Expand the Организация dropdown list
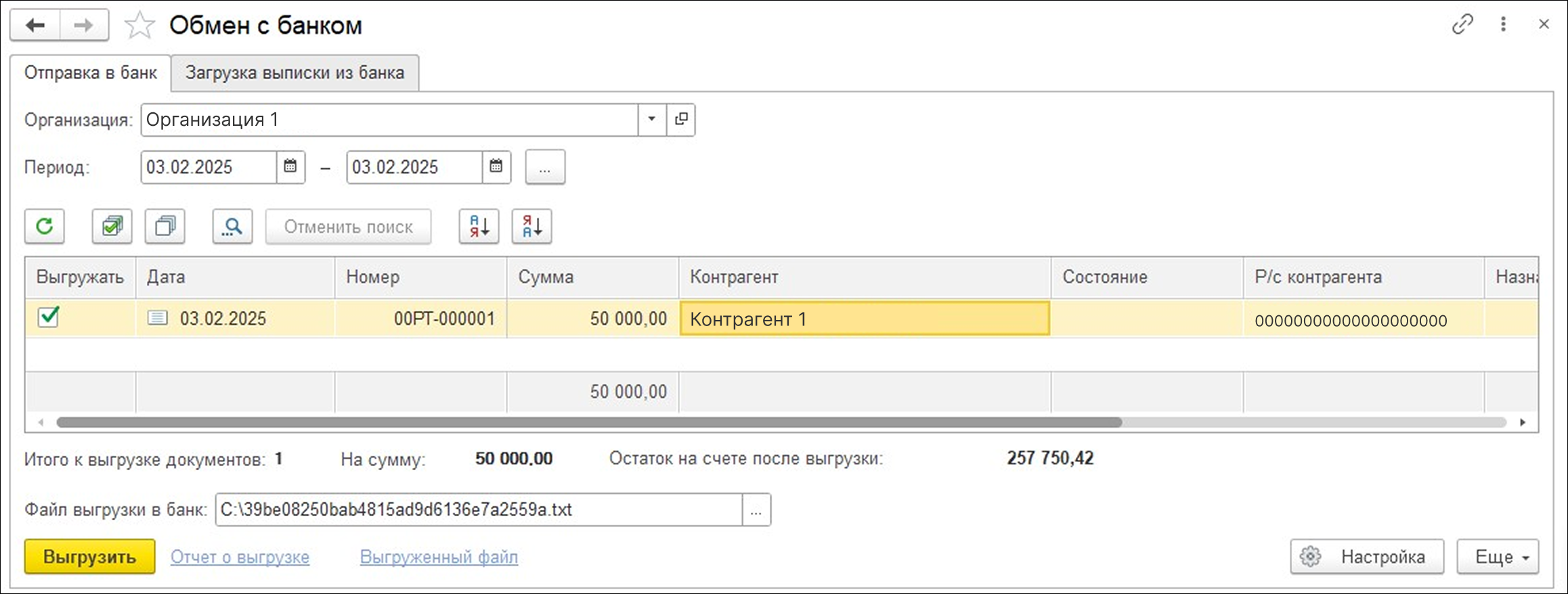The width and height of the screenshot is (1568, 594). pos(651,119)
